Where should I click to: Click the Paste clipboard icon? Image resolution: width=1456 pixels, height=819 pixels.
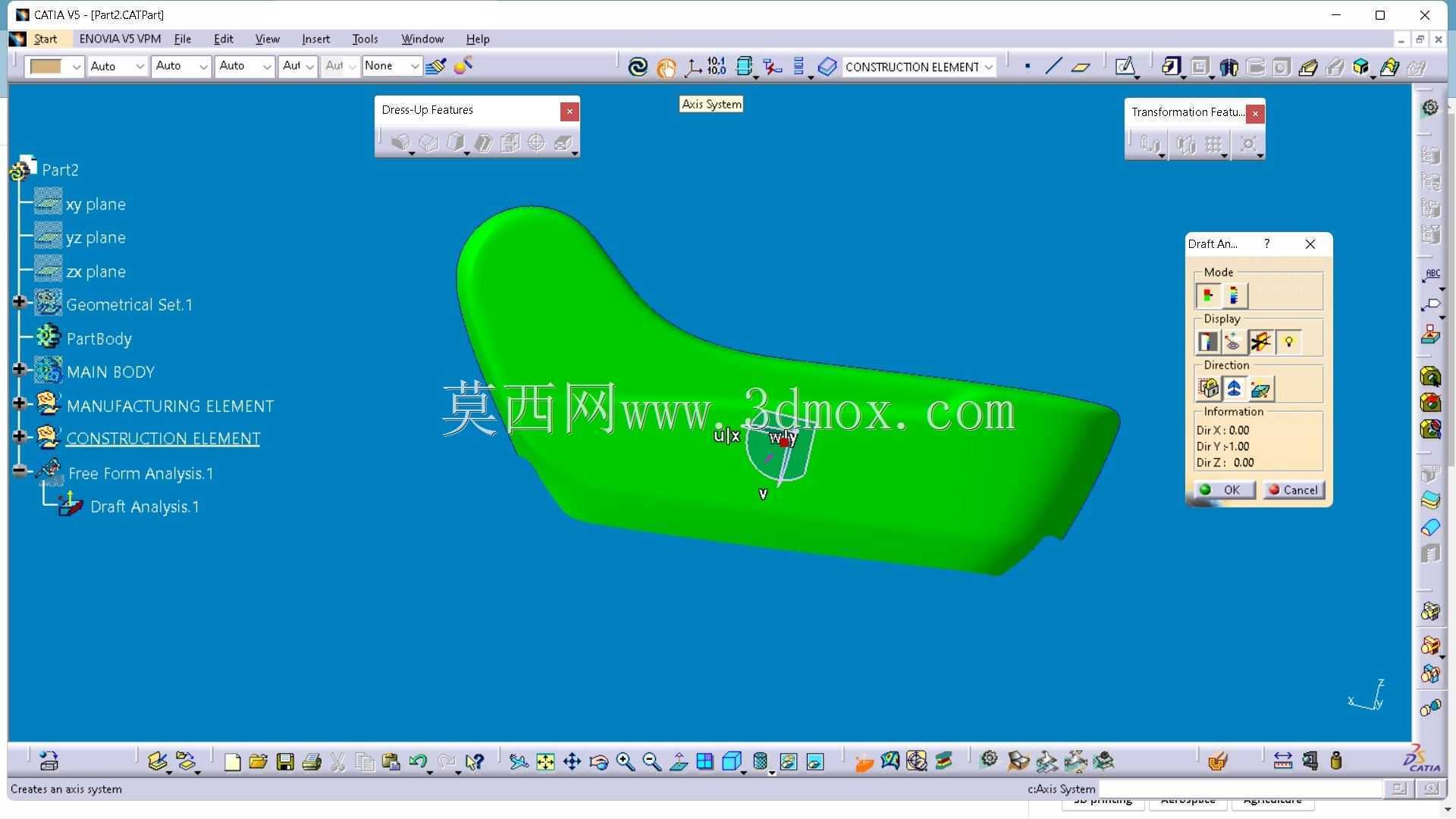[391, 761]
